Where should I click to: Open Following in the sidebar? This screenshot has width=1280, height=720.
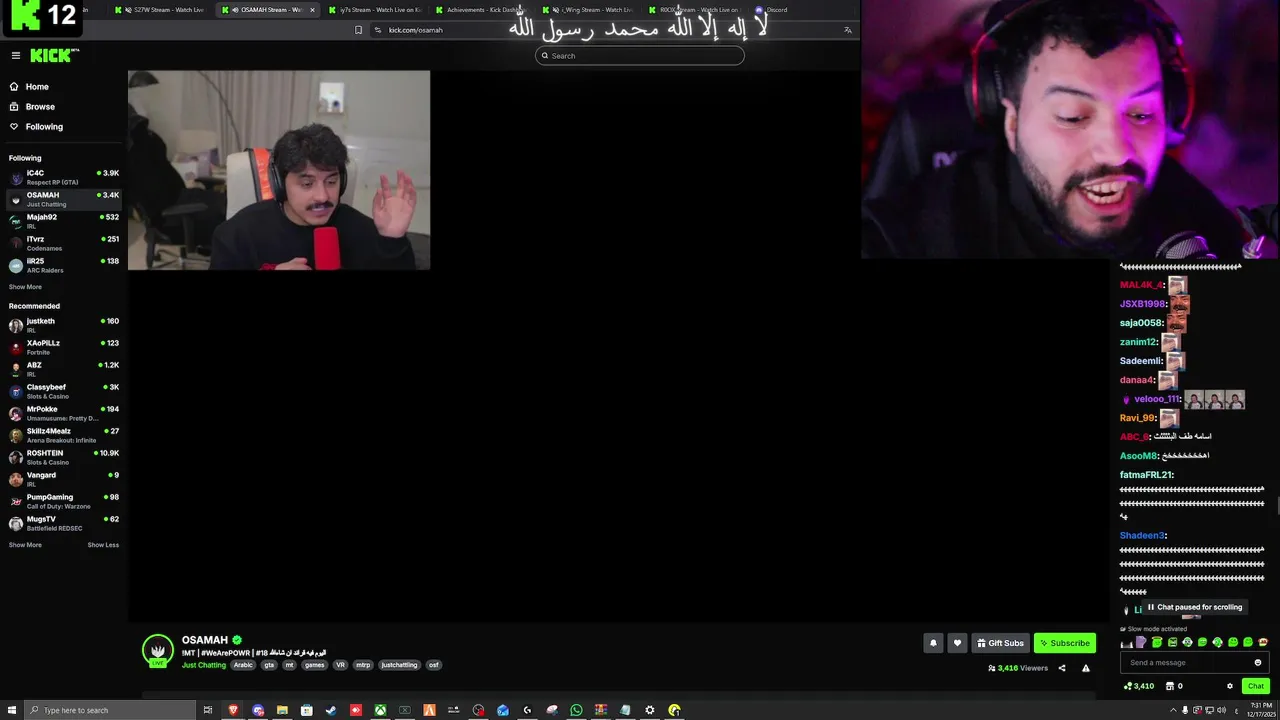[x=44, y=127]
